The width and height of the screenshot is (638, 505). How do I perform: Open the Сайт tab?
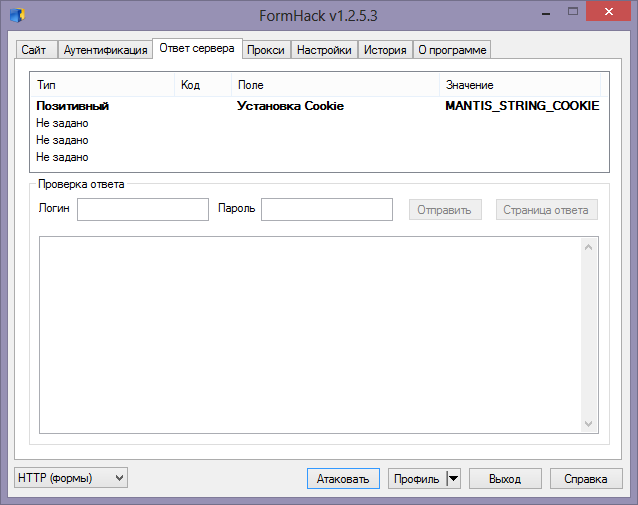tap(33, 50)
